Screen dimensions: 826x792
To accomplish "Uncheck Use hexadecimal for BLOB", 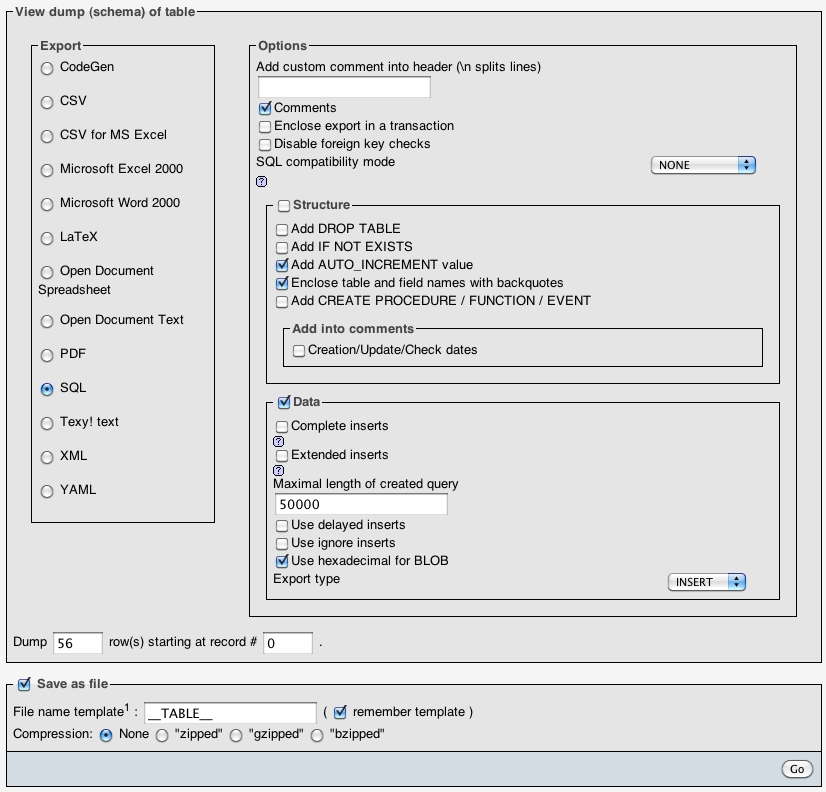I will tap(282, 562).
